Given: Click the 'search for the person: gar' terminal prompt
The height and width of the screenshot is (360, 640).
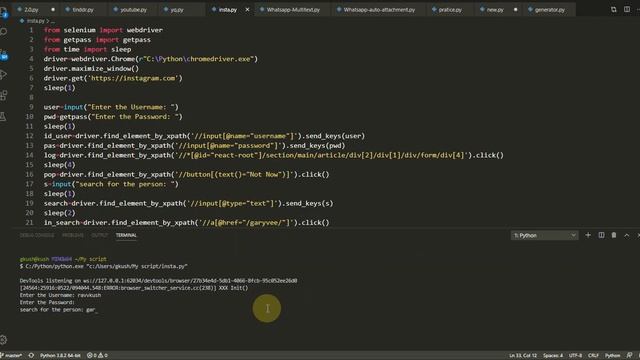Looking at the screenshot, I should pyautogui.click(x=58, y=310).
